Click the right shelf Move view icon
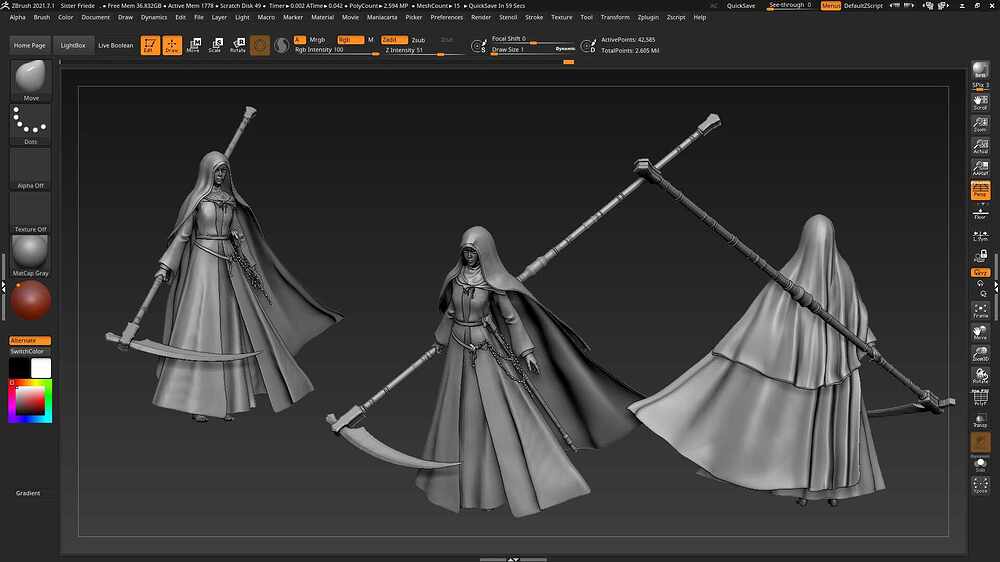The width and height of the screenshot is (1000, 562). pos(980,332)
